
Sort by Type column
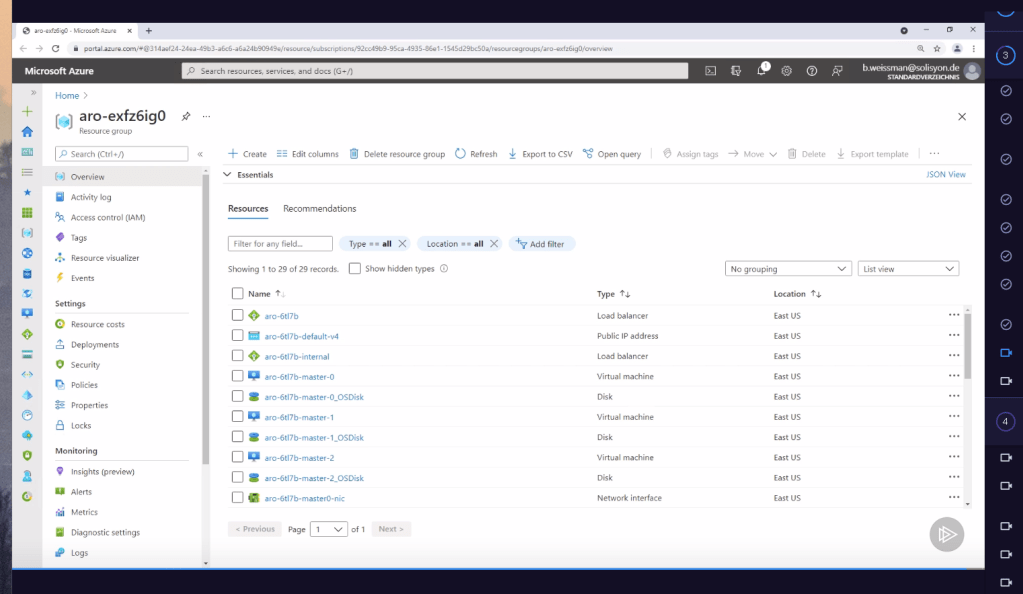pos(613,294)
